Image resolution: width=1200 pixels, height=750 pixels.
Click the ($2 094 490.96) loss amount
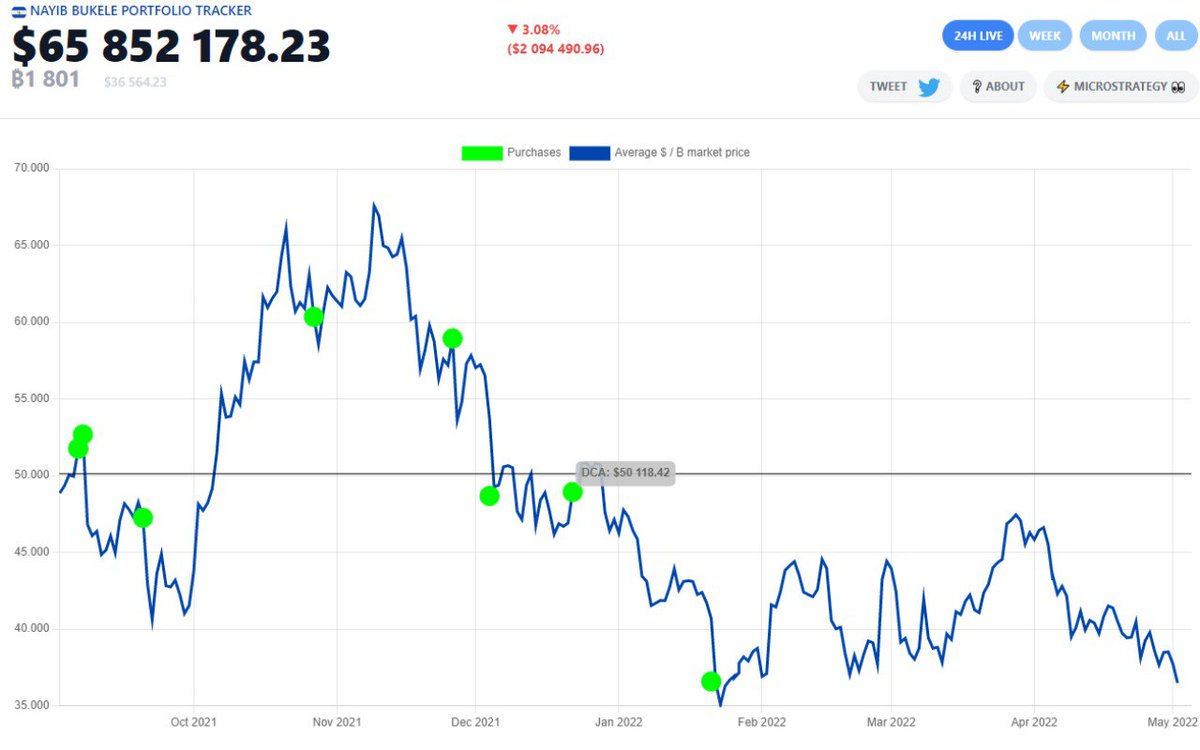555,49
